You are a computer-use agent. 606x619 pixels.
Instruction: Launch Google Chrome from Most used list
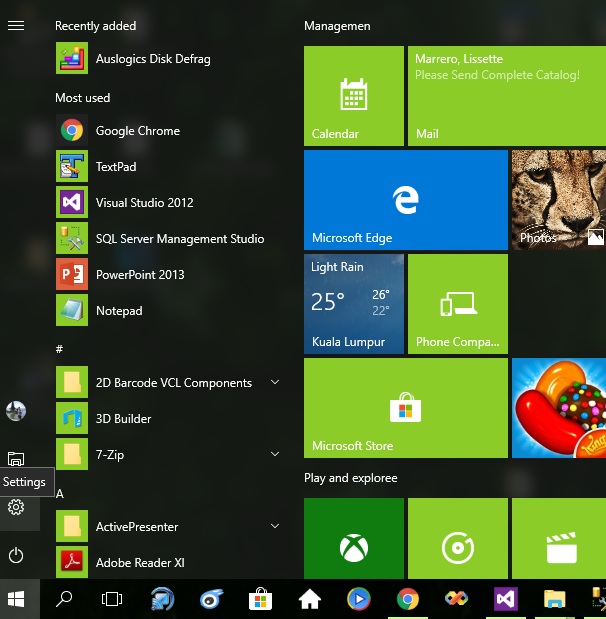point(72,130)
